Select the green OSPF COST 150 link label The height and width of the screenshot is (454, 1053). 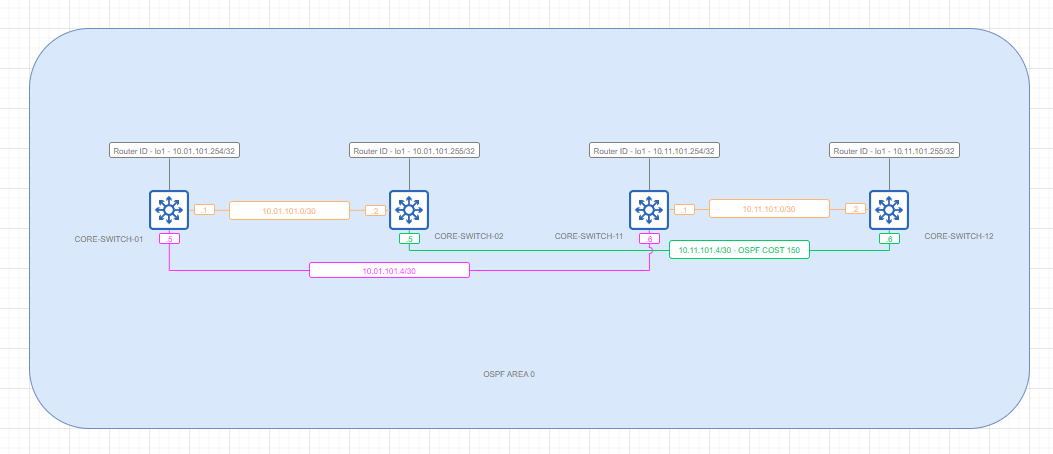[739, 250]
